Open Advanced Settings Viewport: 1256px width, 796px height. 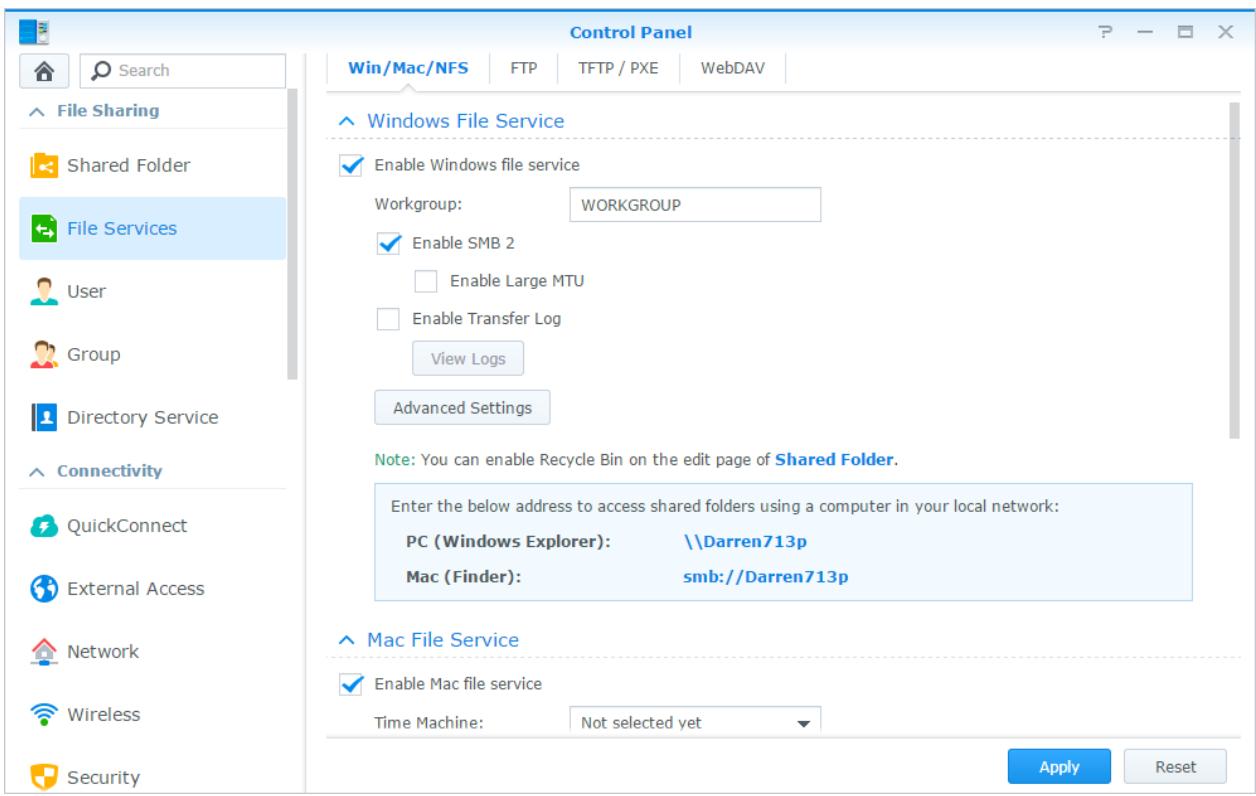click(462, 408)
